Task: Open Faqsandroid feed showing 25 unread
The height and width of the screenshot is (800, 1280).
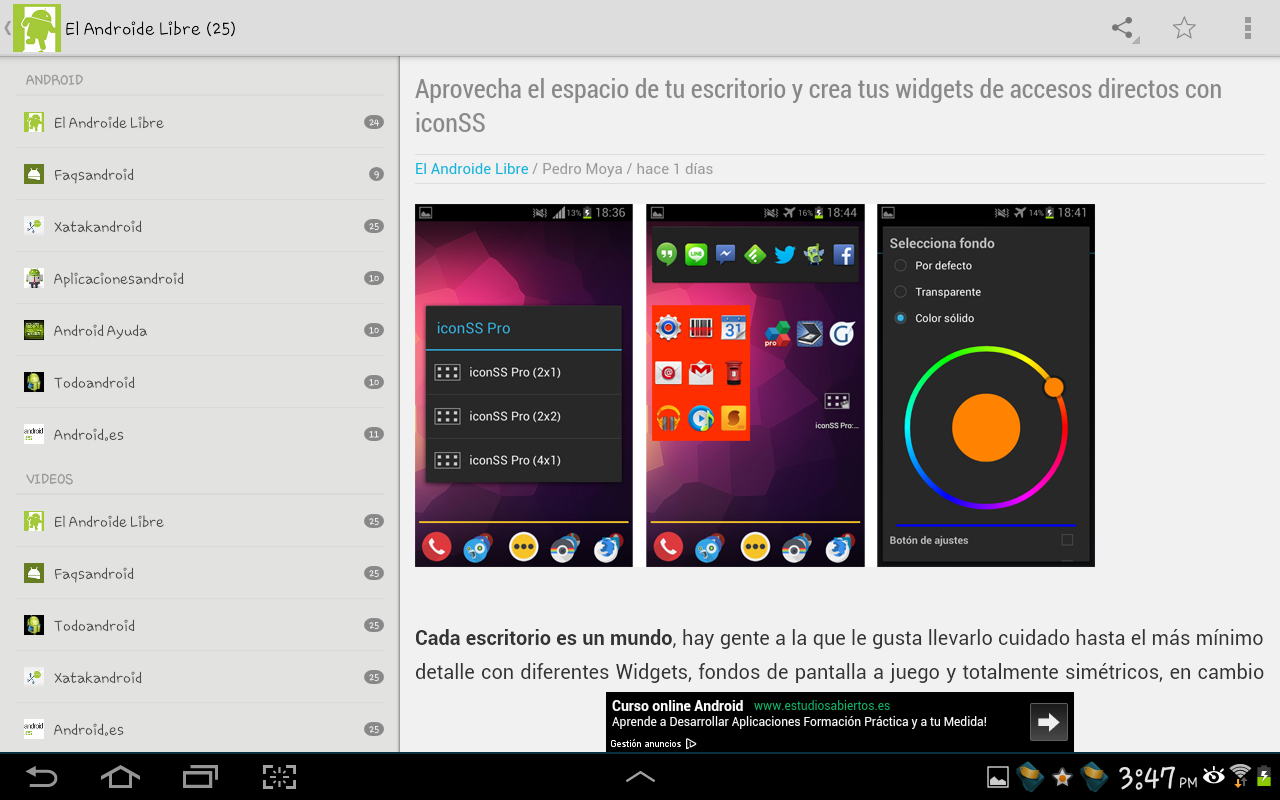Action: [x=200, y=573]
